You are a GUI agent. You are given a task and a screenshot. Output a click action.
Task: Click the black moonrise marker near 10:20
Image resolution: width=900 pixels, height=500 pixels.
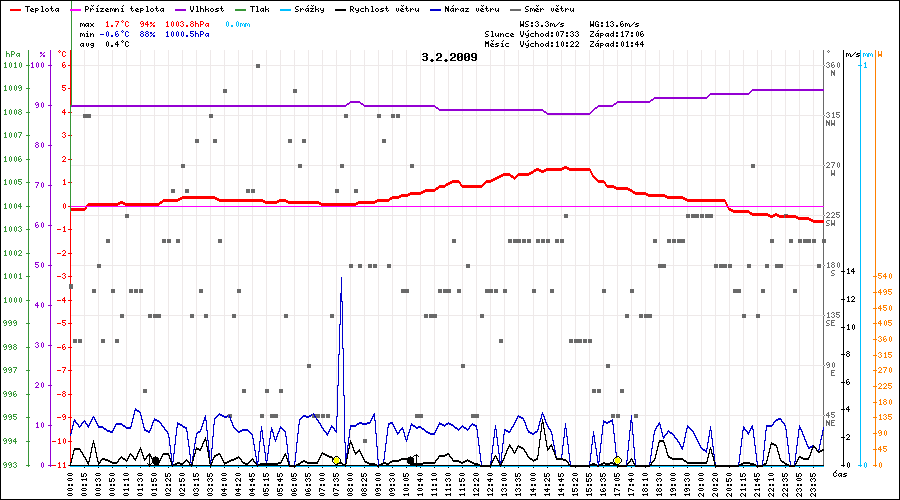pyautogui.click(x=412, y=460)
